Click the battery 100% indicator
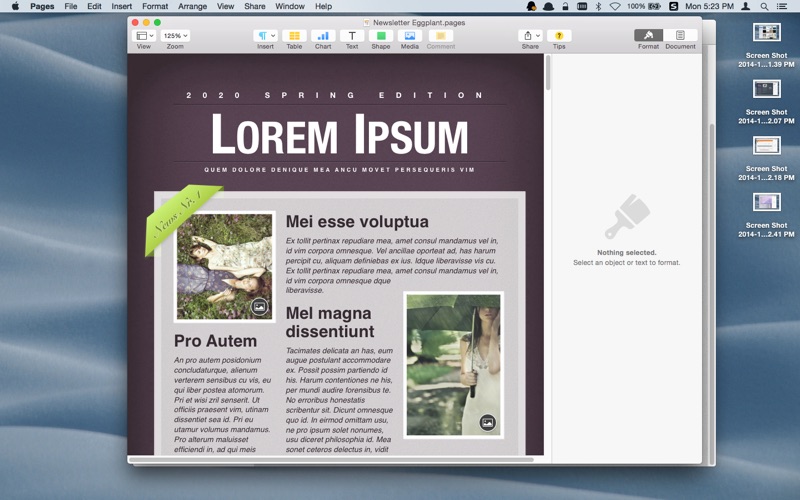Image resolution: width=800 pixels, height=500 pixels. pos(644,6)
